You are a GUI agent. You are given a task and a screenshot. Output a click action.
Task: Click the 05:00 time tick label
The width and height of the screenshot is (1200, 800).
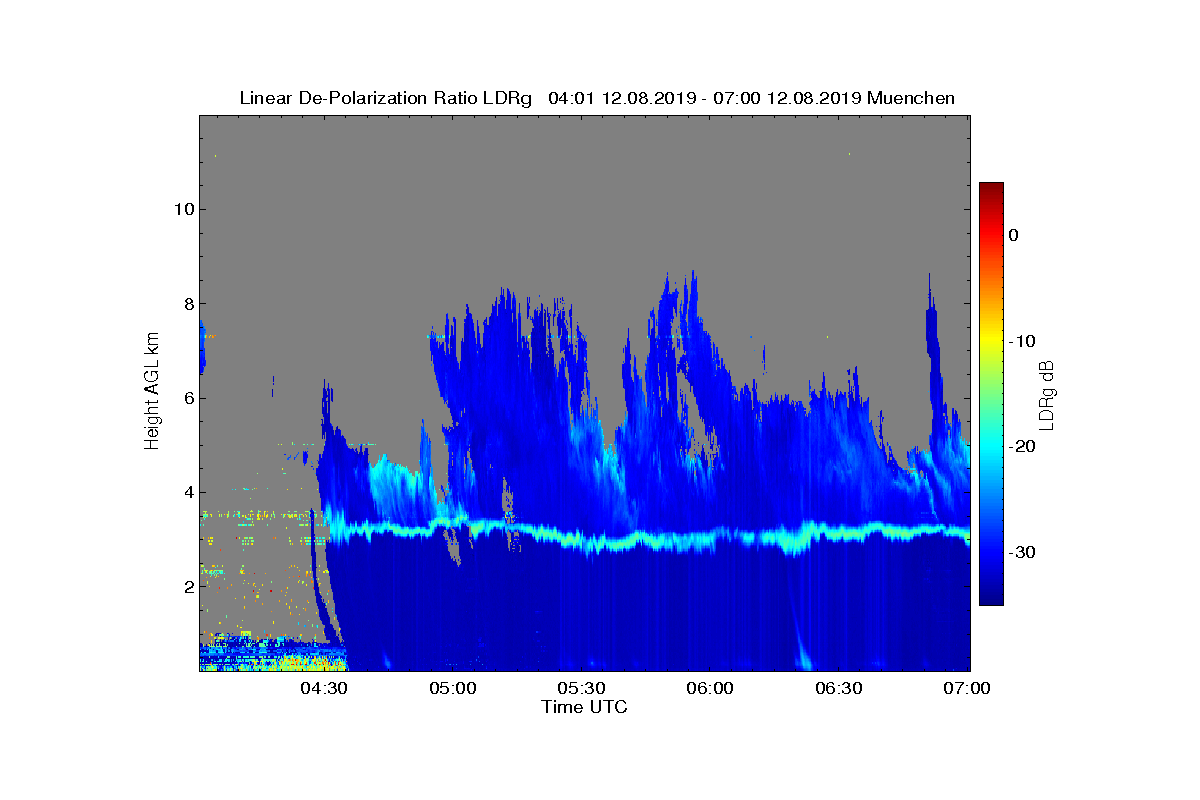pos(453,689)
